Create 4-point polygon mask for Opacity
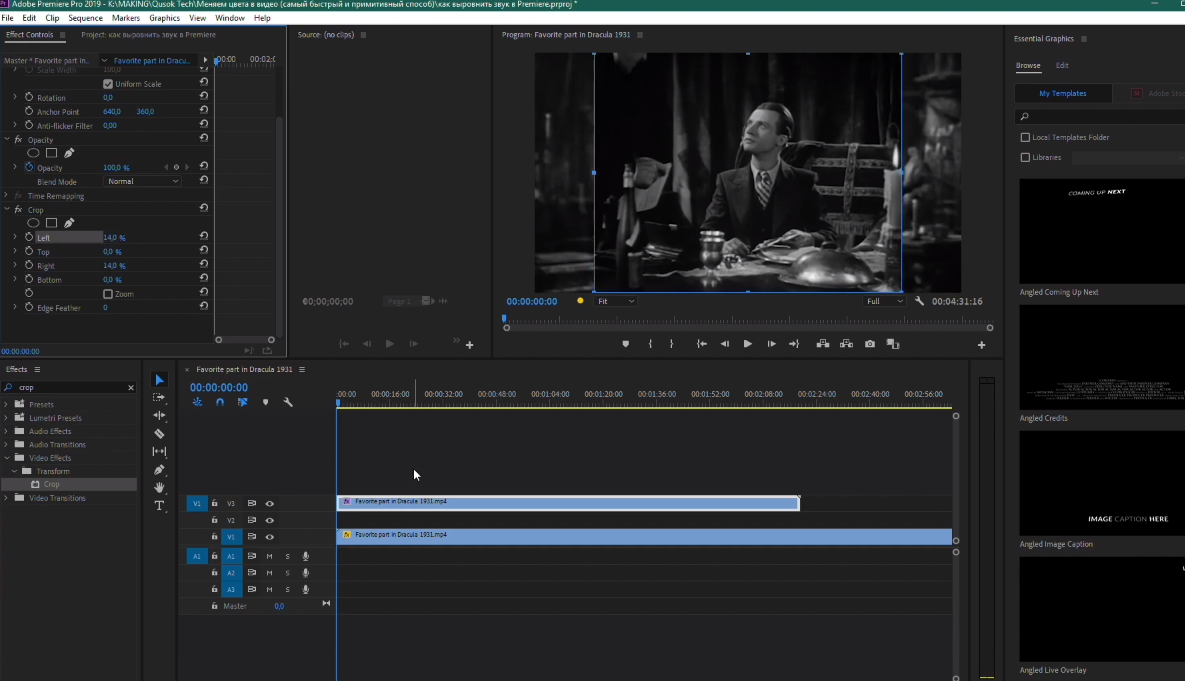This screenshot has width=1185, height=681. pos(51,153)
